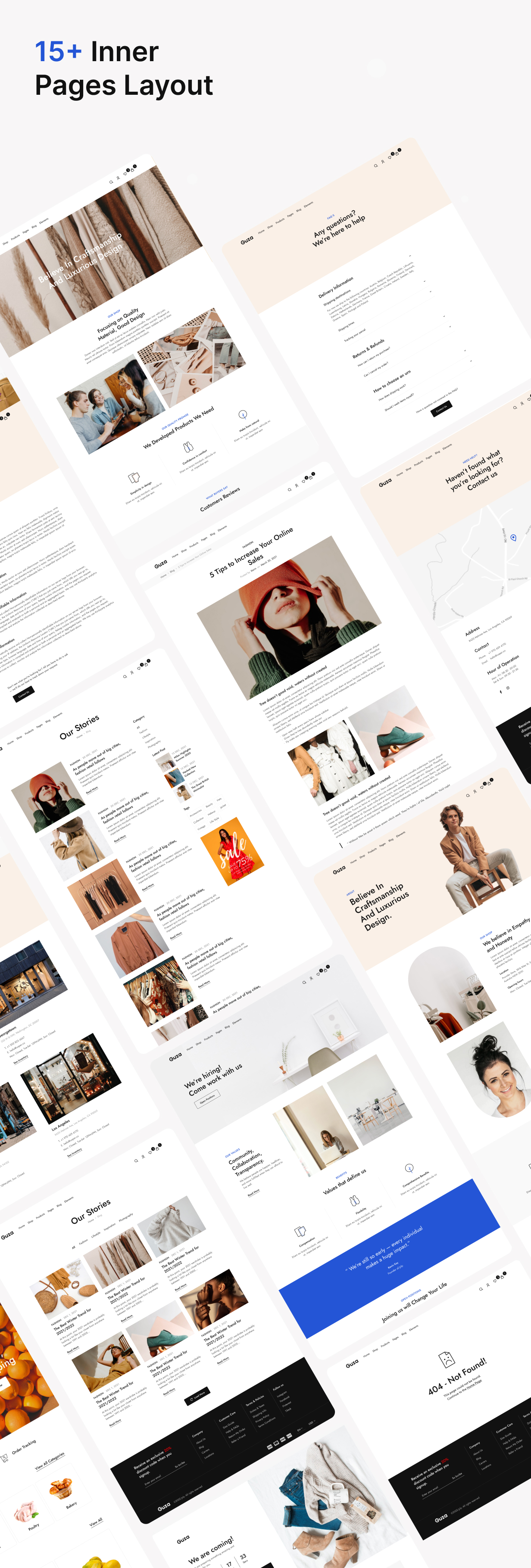The width and height of the screenshot is (531, 1568).
Task: Click the search icon on the man-in-coat About page
Action: point(468,795)
